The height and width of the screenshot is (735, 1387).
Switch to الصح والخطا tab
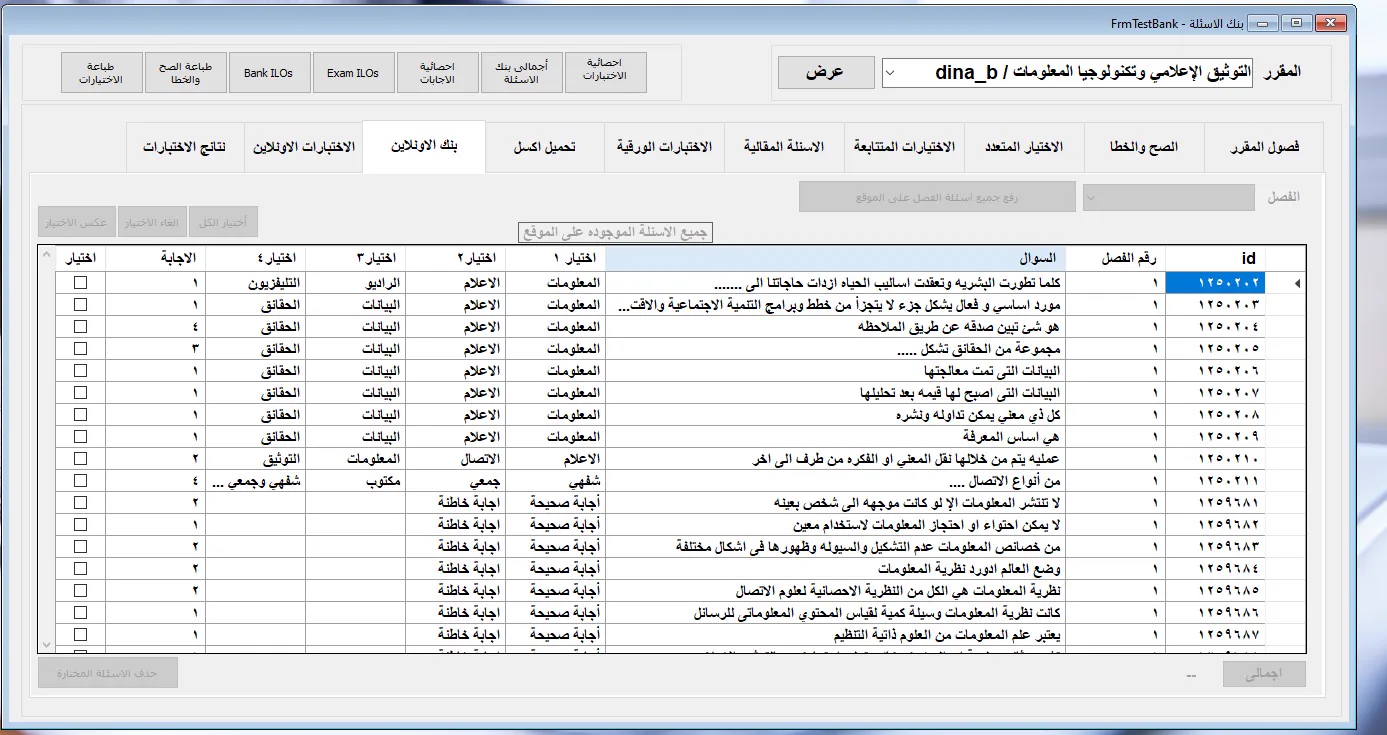1144,147
